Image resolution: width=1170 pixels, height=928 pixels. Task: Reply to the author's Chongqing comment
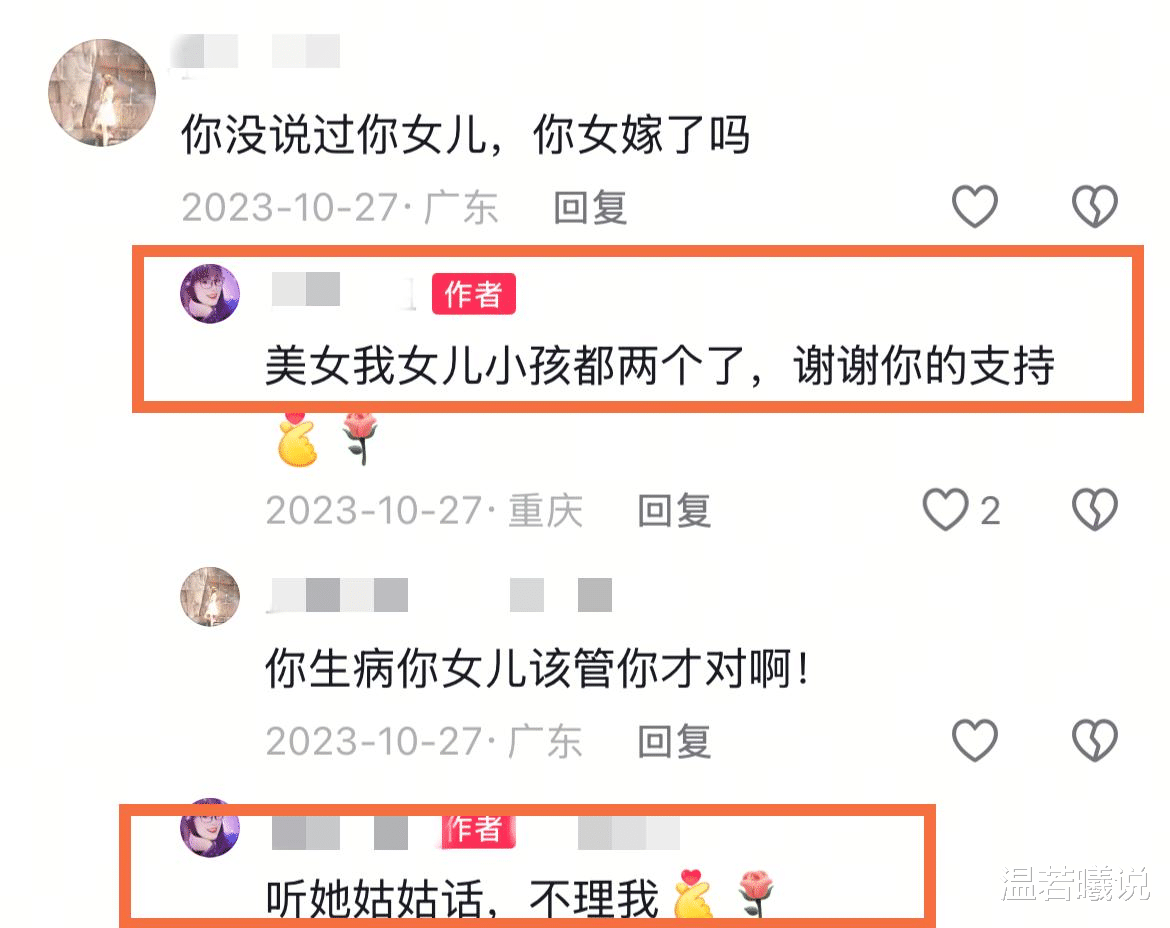click(674, 511)
